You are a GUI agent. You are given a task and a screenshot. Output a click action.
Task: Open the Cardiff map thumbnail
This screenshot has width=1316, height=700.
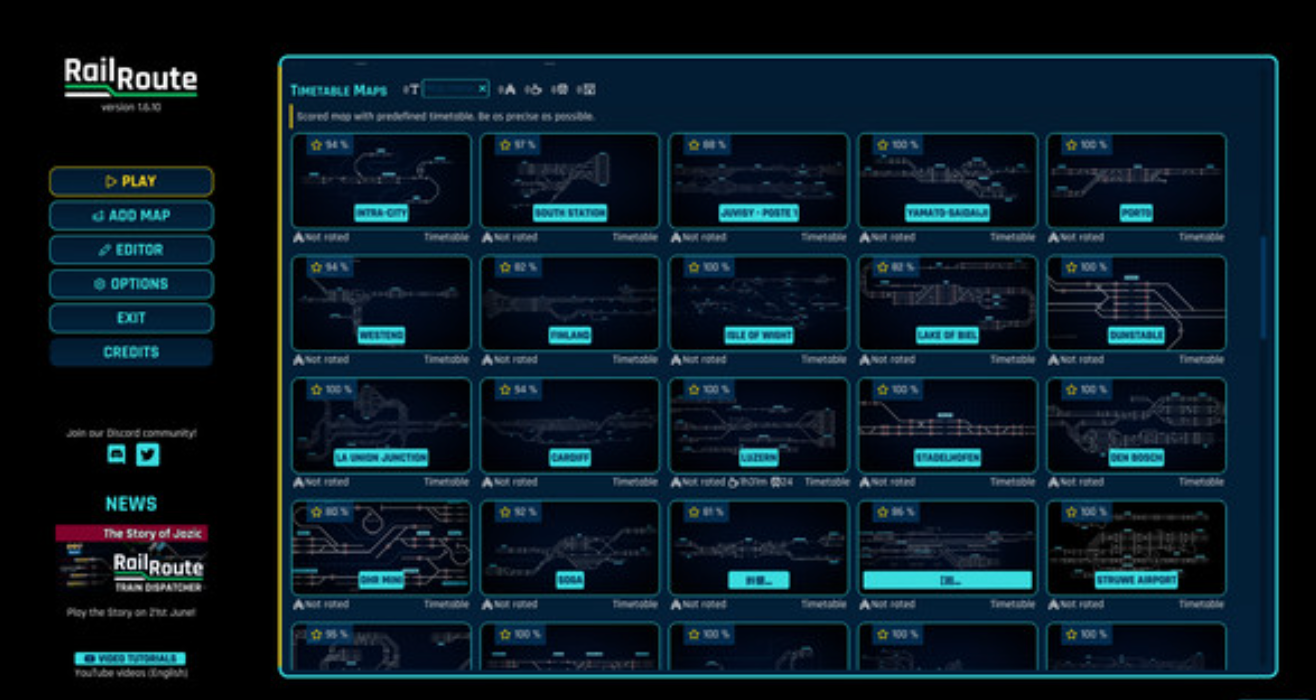(x=570, y=425)
